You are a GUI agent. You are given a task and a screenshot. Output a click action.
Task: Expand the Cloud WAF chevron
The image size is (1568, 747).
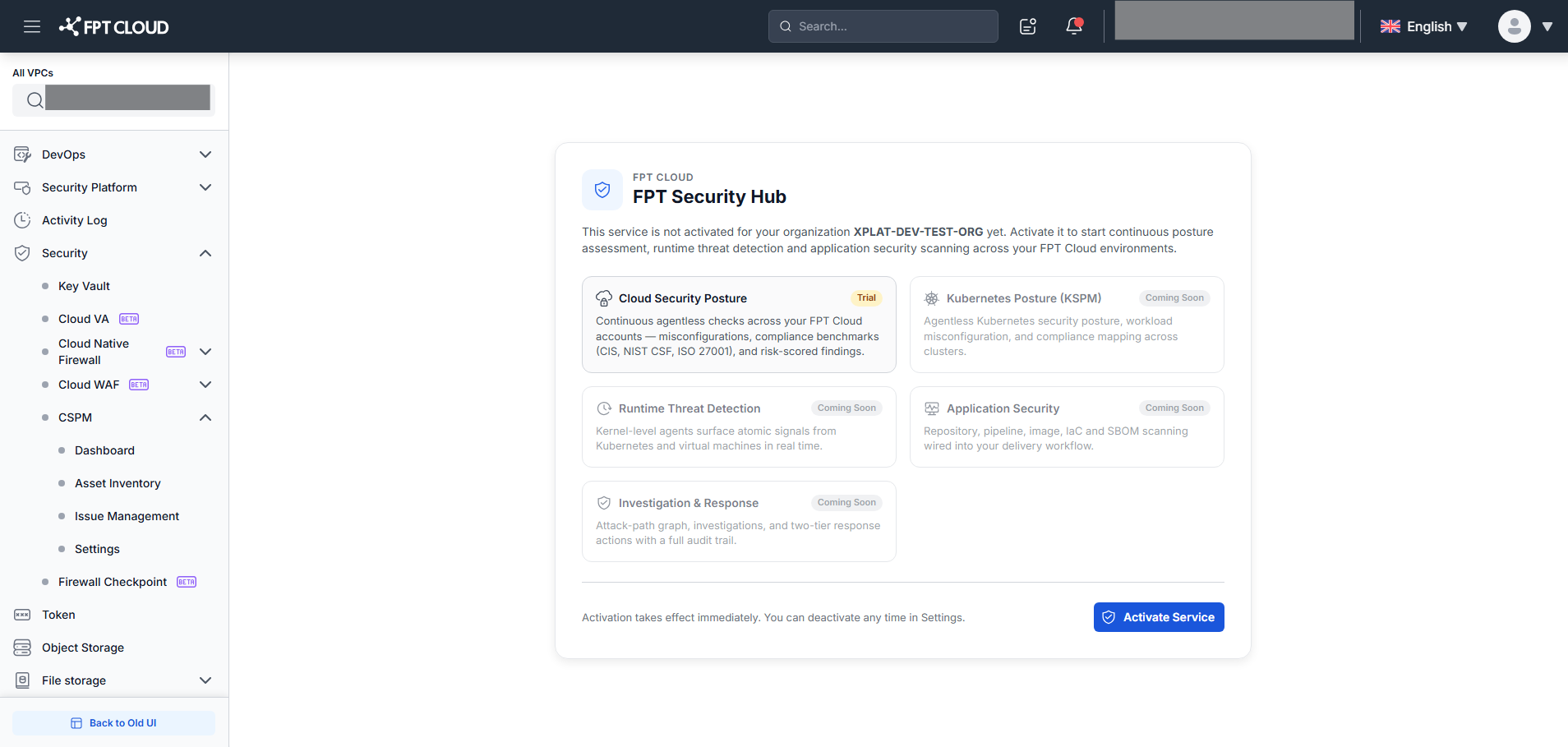pyautogui.click(x=205, y=385)
